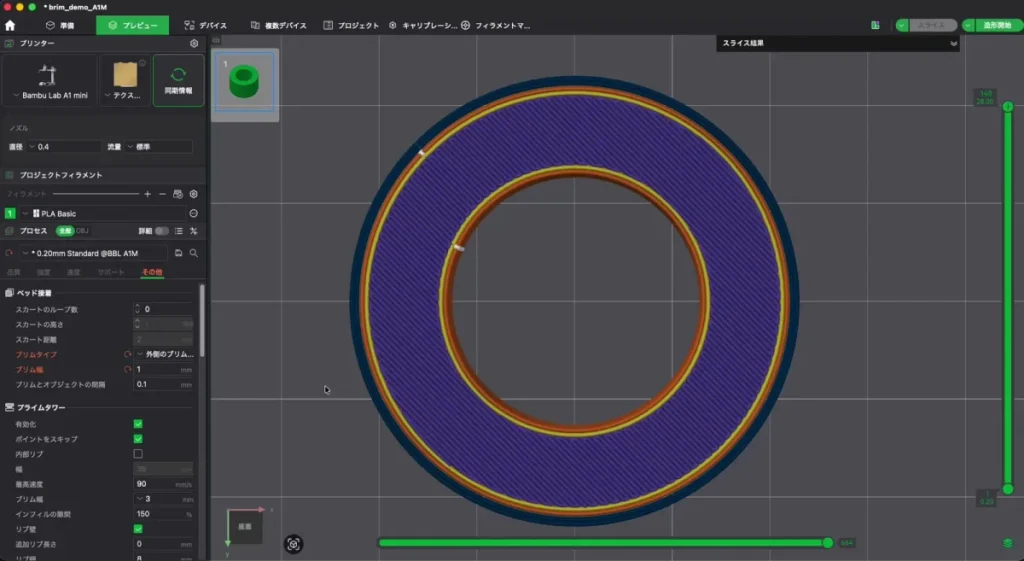This screenshot has width=1024, height=561.
Task: Search process settings magnifier icon
Action: [194, 253]
